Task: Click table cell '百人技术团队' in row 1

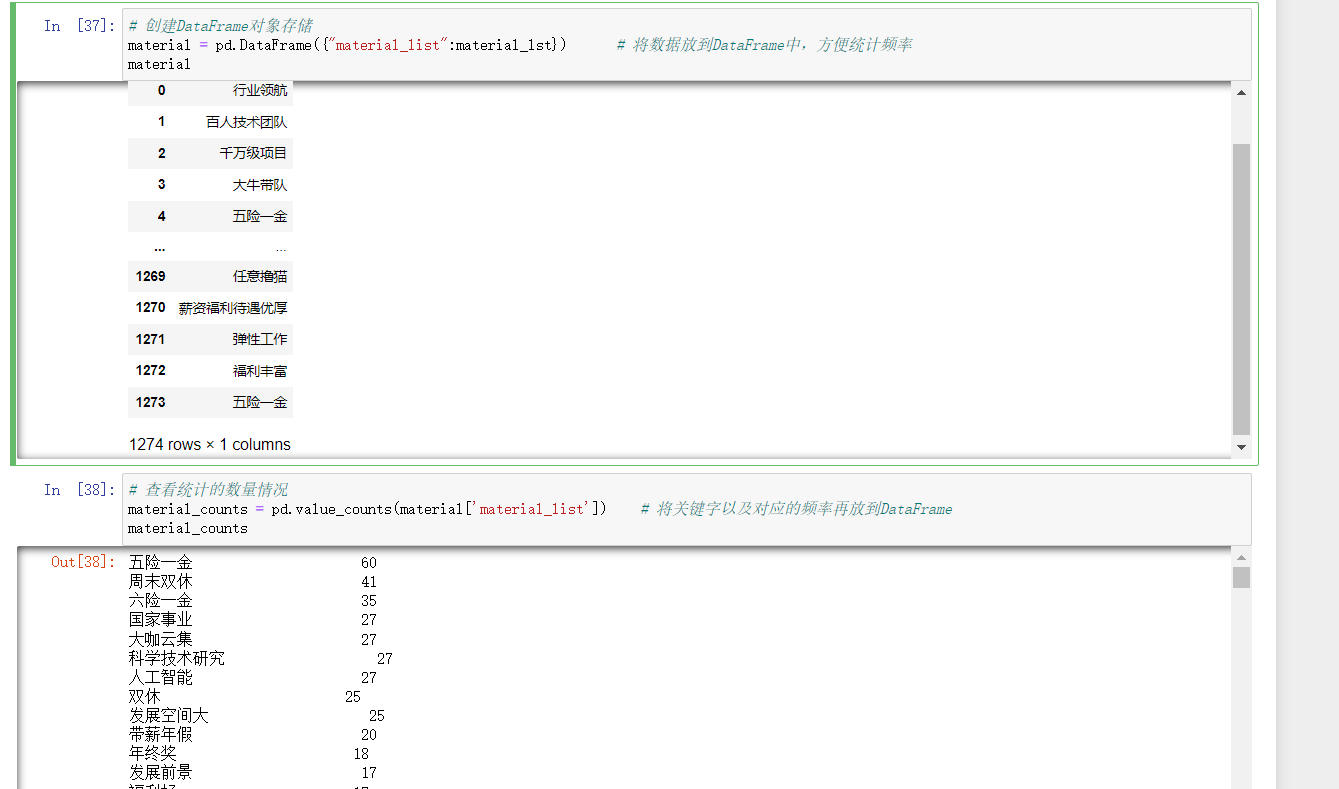Action: pos(247,122)
